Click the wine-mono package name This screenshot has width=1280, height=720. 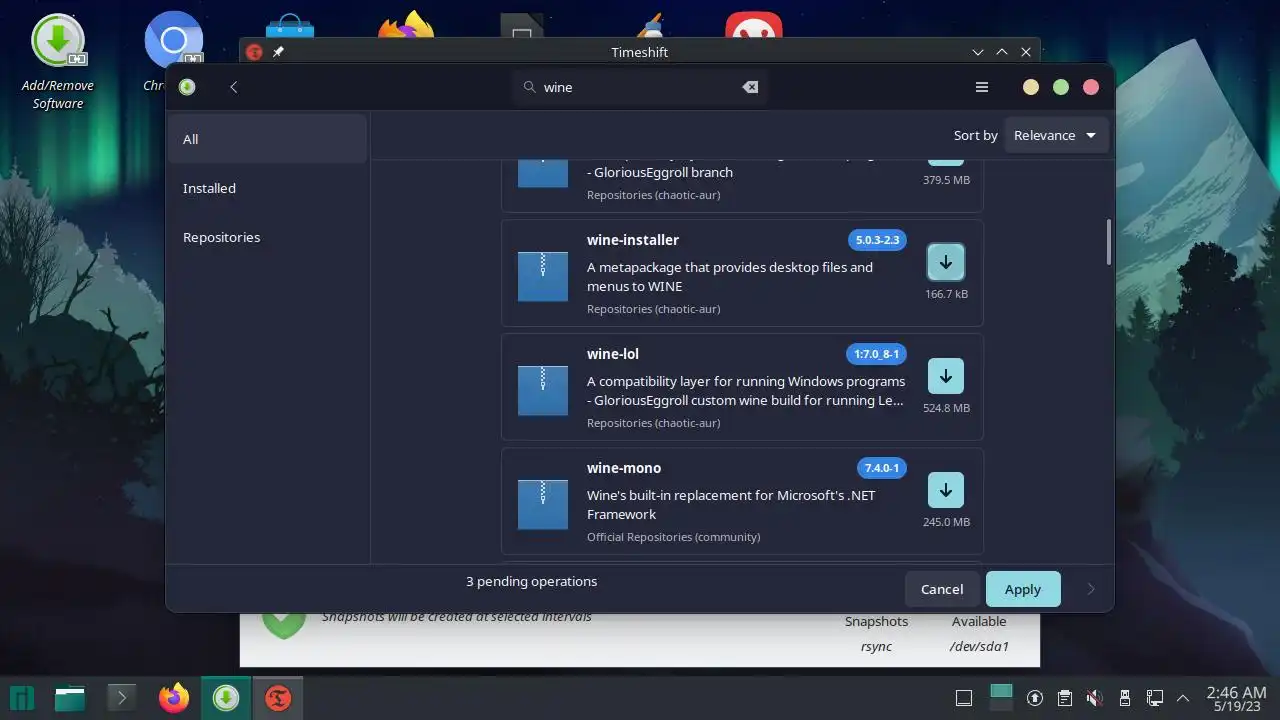[624, 468]
